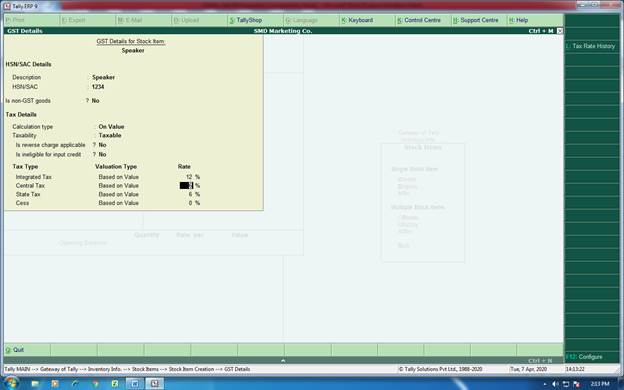Viewport: 624px width, 390px height.
Task: Click the Tally ERP 9 title bar icon
Action: tap(7, 6)
